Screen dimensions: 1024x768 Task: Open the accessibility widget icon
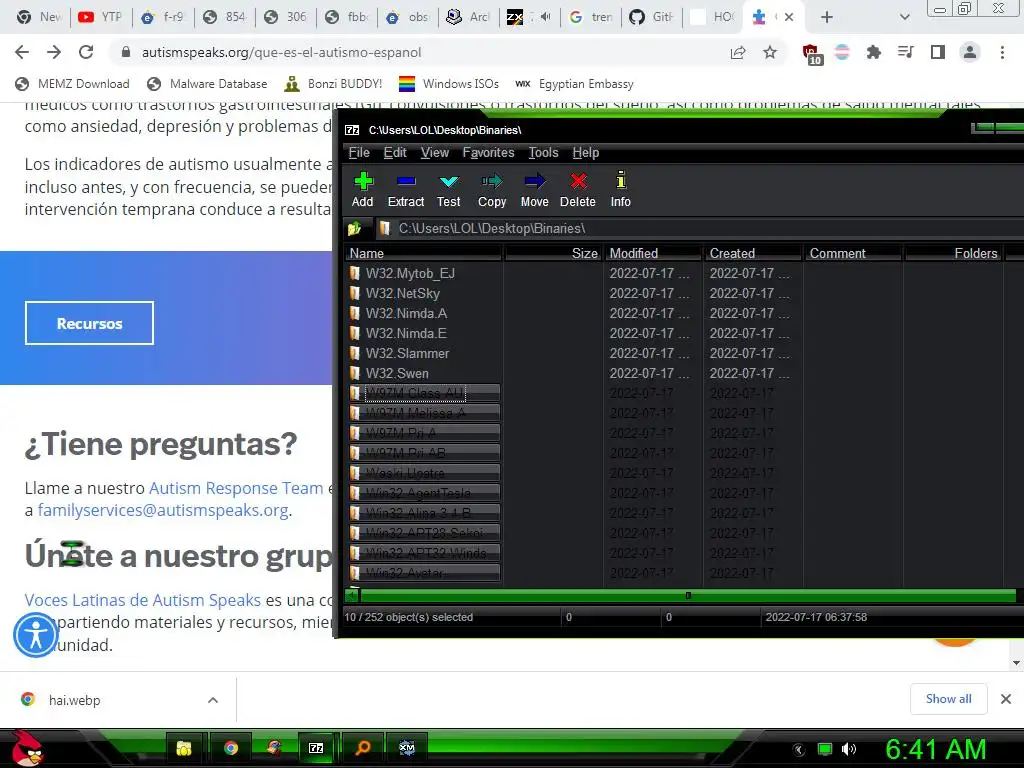tap(36, 635)
